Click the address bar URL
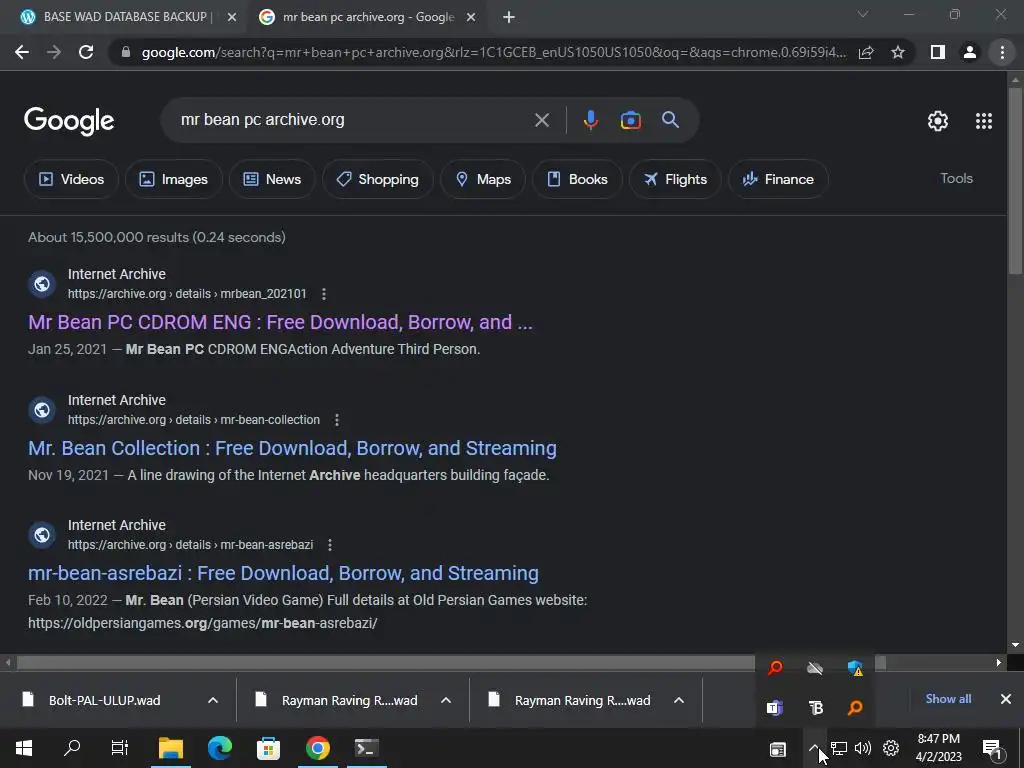Viewport: 1024px width, 768px height. [494, 52]
